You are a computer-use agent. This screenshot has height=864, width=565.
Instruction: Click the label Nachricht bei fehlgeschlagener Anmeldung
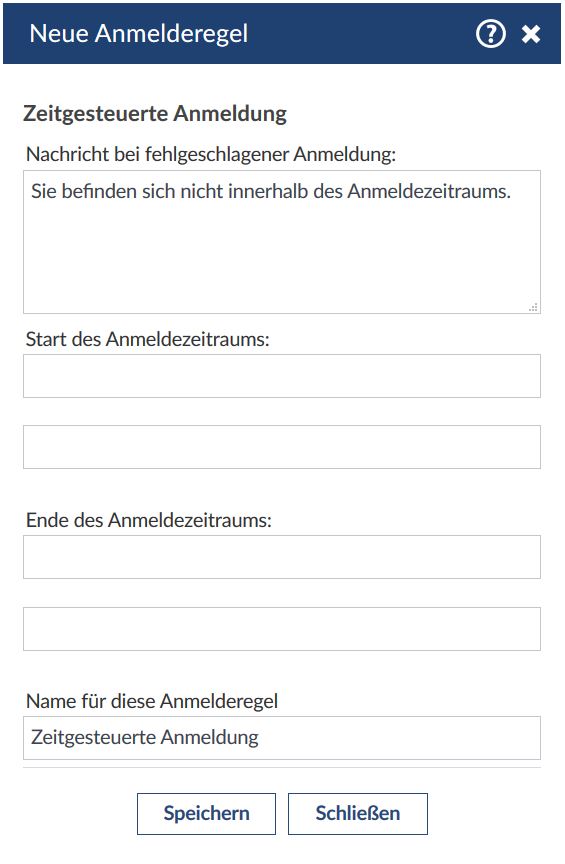tap(211, 154)
